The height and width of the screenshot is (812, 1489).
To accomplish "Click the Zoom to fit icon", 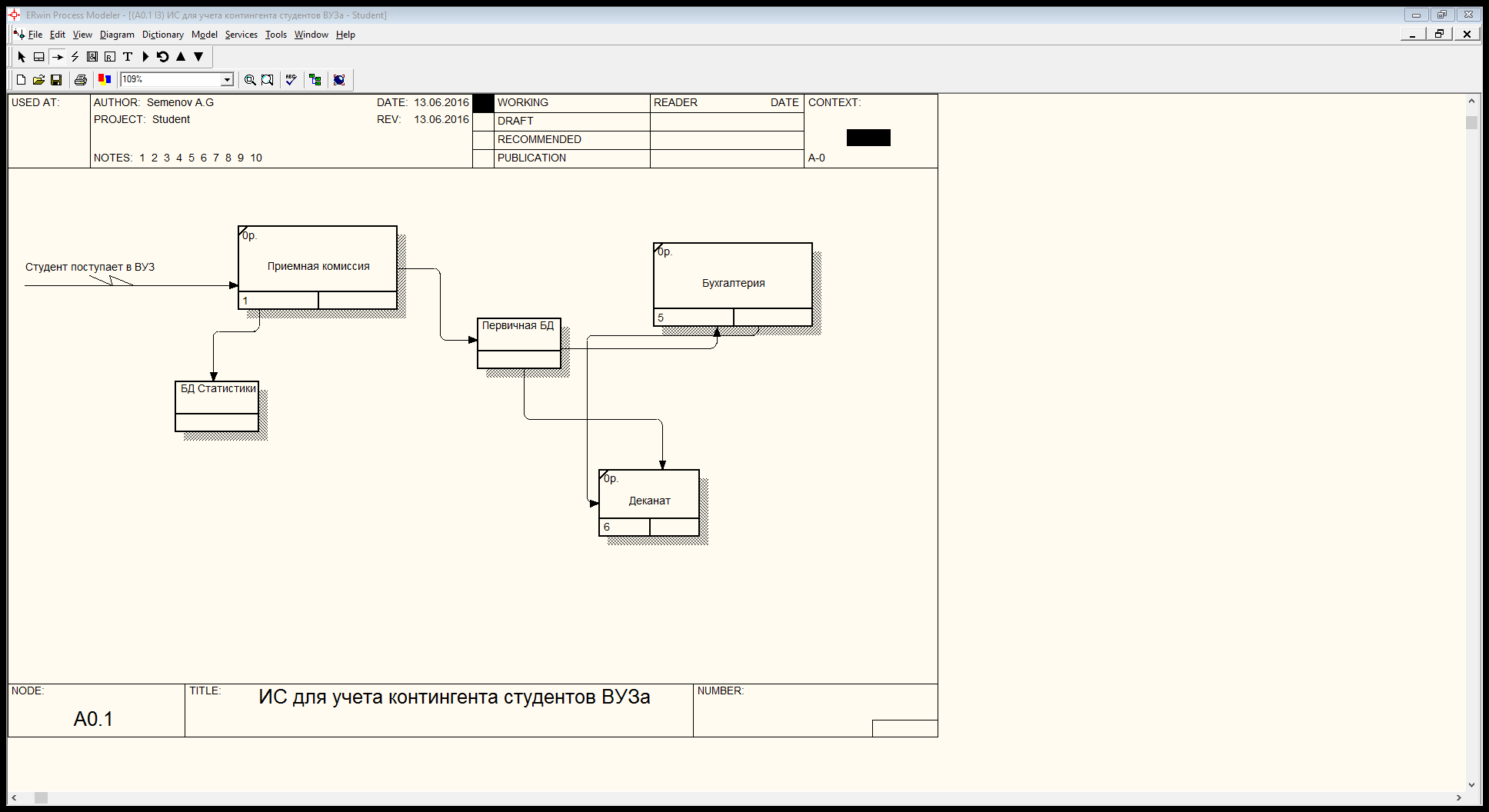I will click(268, 80).
